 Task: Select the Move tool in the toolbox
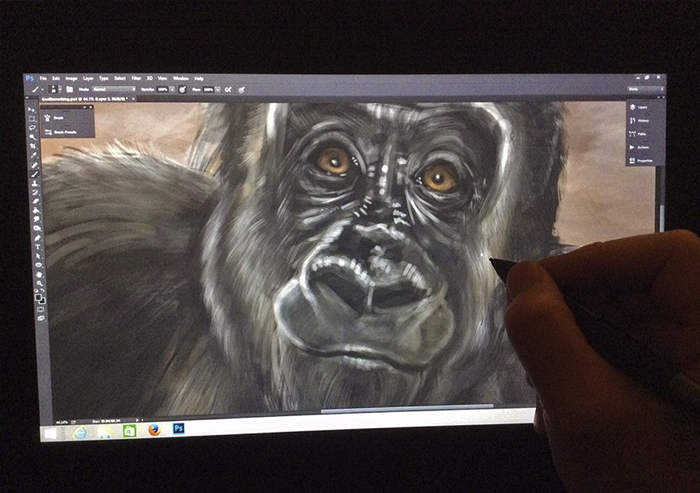coord(32,109)
